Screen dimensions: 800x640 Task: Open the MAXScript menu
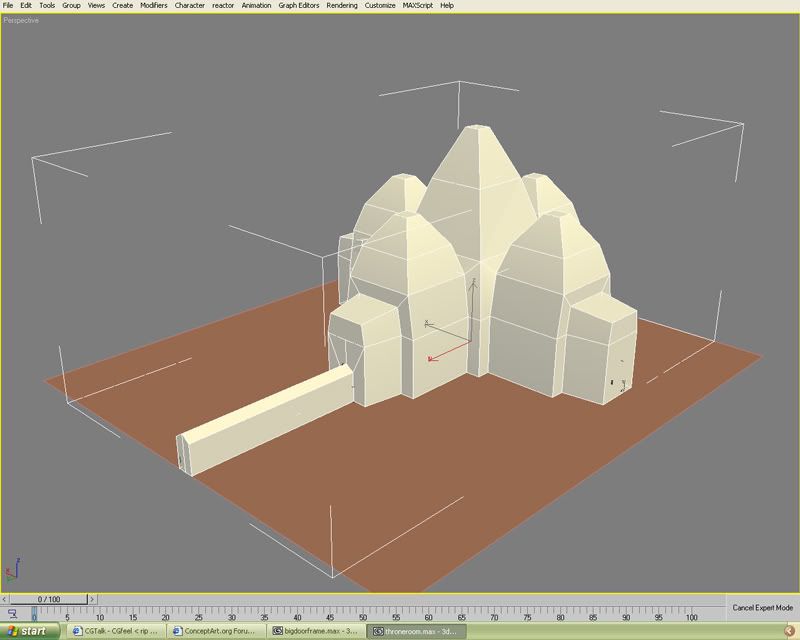[x=419, y=5]
